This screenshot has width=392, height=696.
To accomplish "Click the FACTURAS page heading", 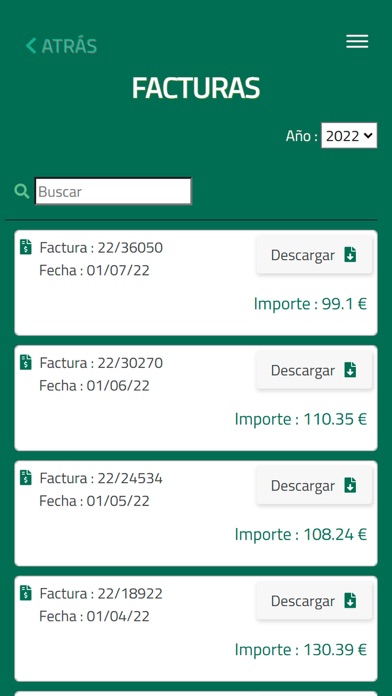I will tap(196, 88).
